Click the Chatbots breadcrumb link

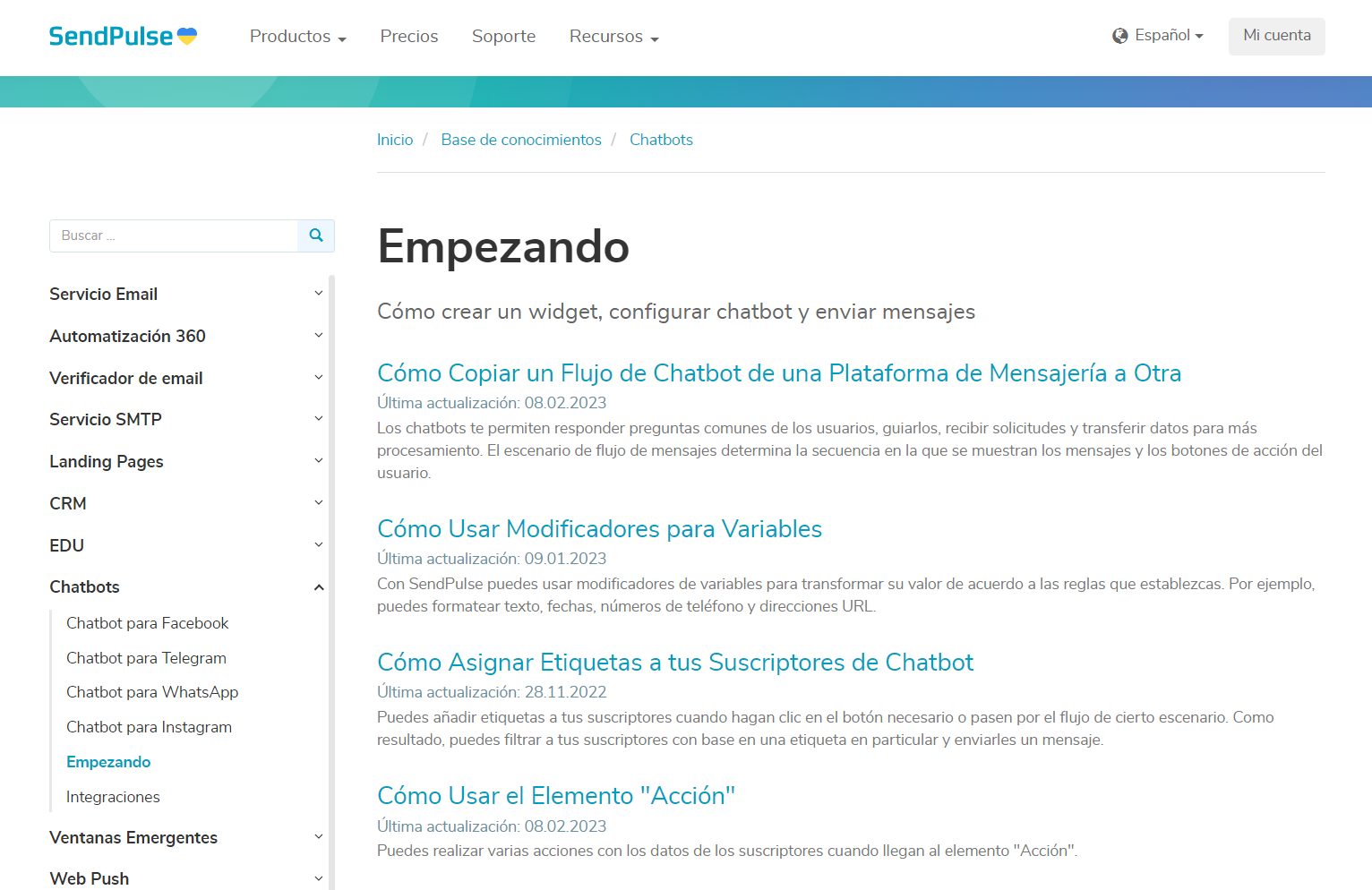click(x=661, y=140)
